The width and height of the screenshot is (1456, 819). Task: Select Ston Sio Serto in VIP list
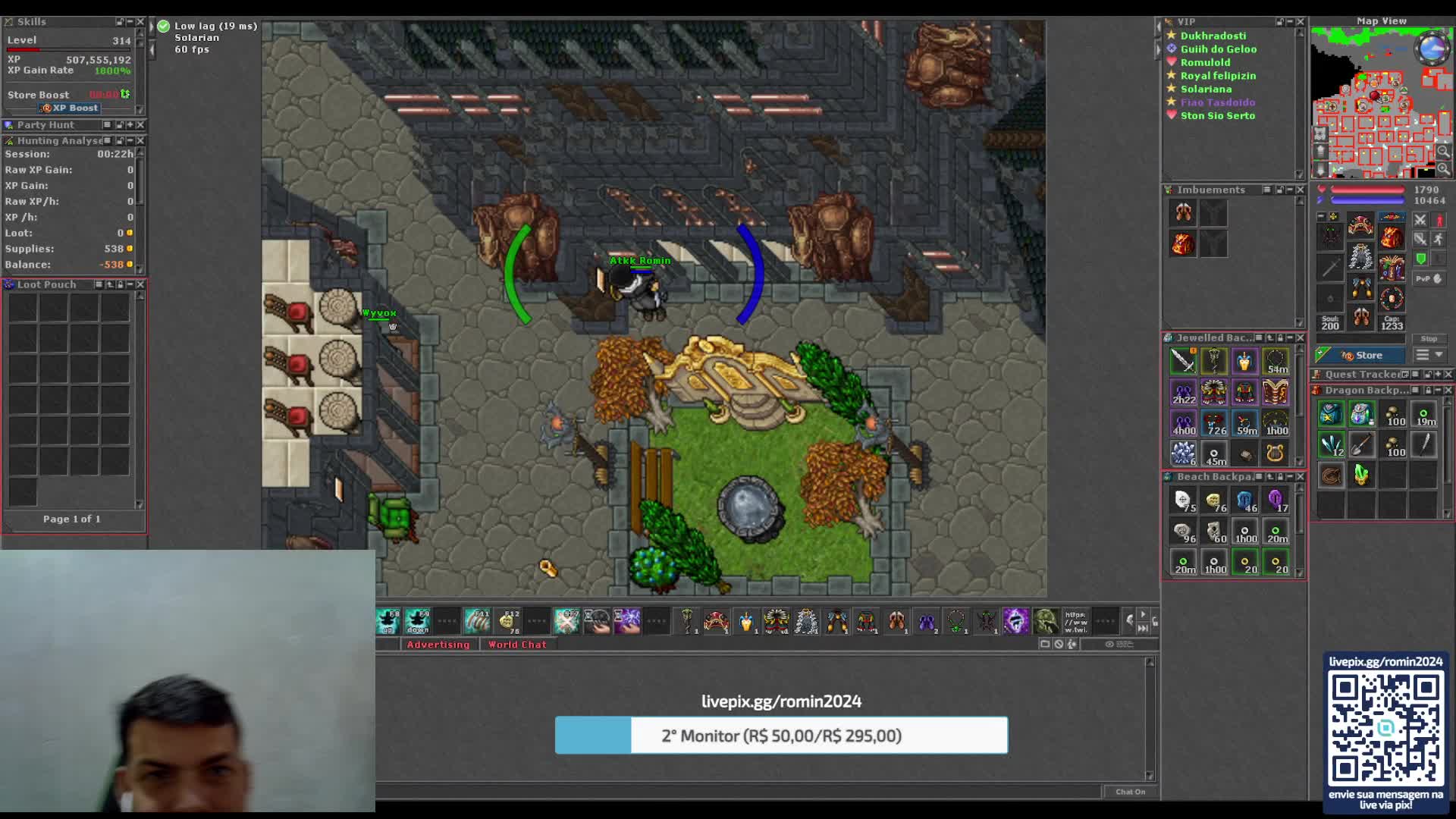coord(1218,116)
